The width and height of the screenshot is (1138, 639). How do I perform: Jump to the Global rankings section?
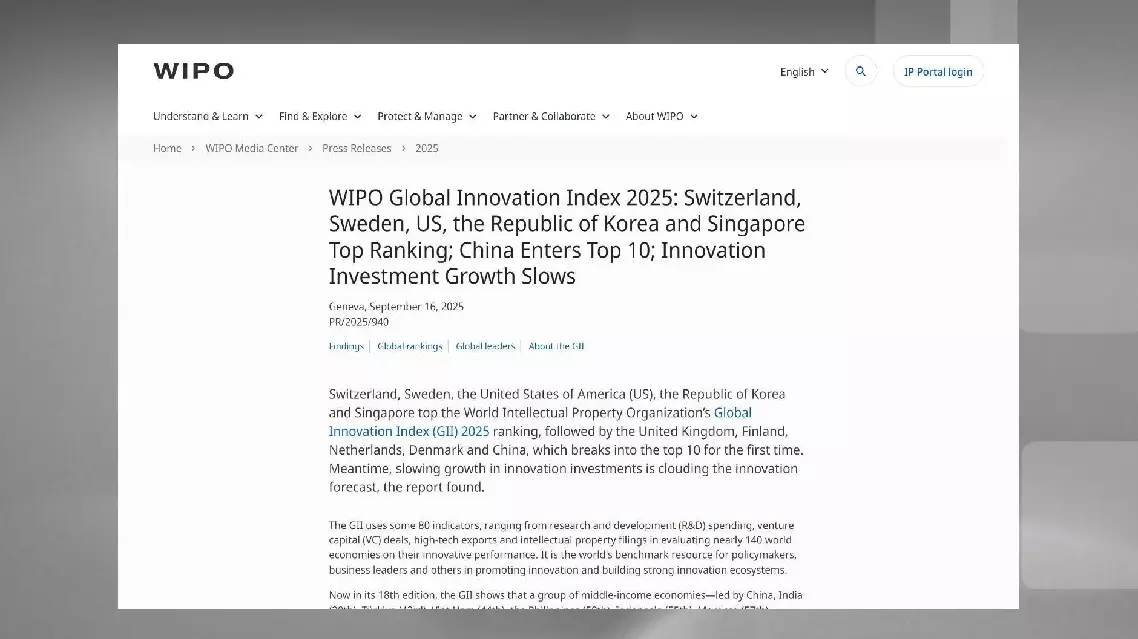(x=409, y=346)
